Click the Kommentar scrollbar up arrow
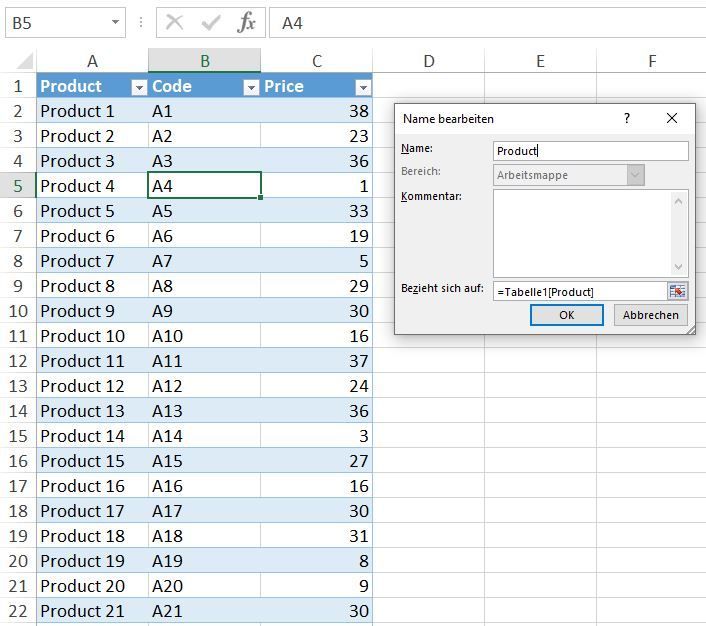 (679, 200)
